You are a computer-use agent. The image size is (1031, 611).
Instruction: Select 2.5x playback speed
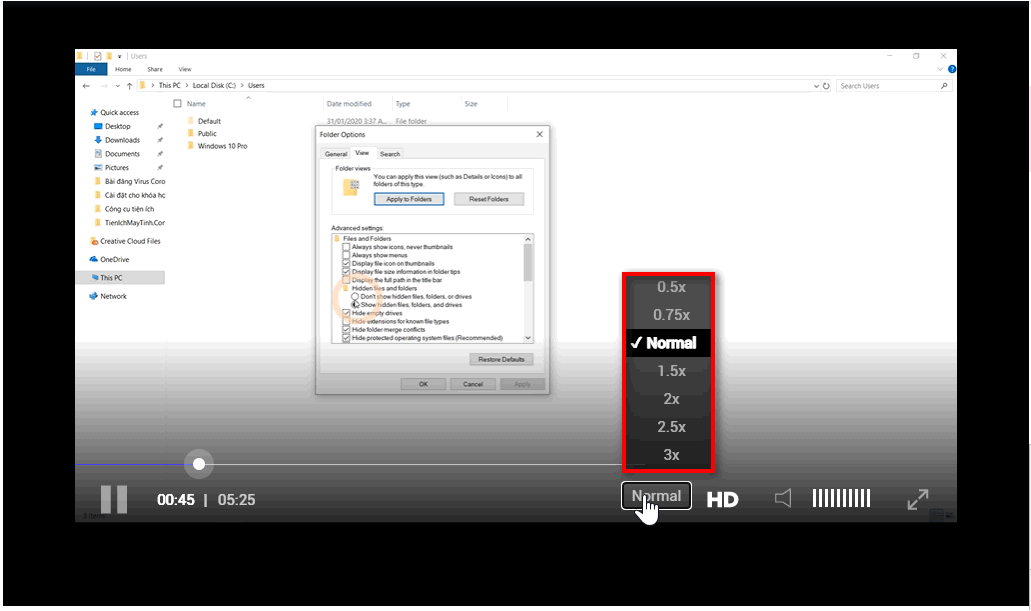tap(671, 427)
